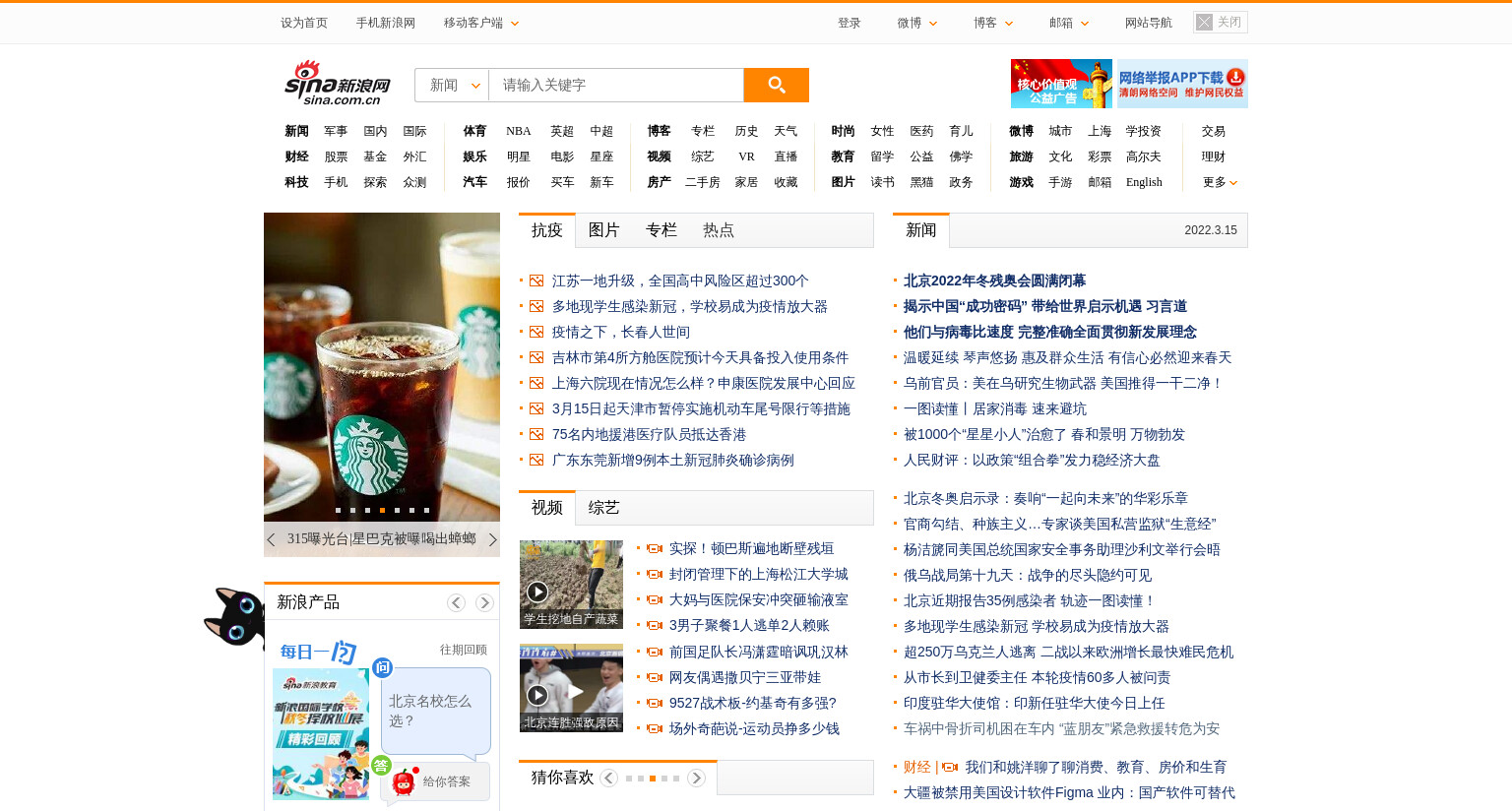Screen dimensions: 1512x811
Task: Click the 请输入关键字 search field
Action: pyautogui.click(x=616, y=85)
